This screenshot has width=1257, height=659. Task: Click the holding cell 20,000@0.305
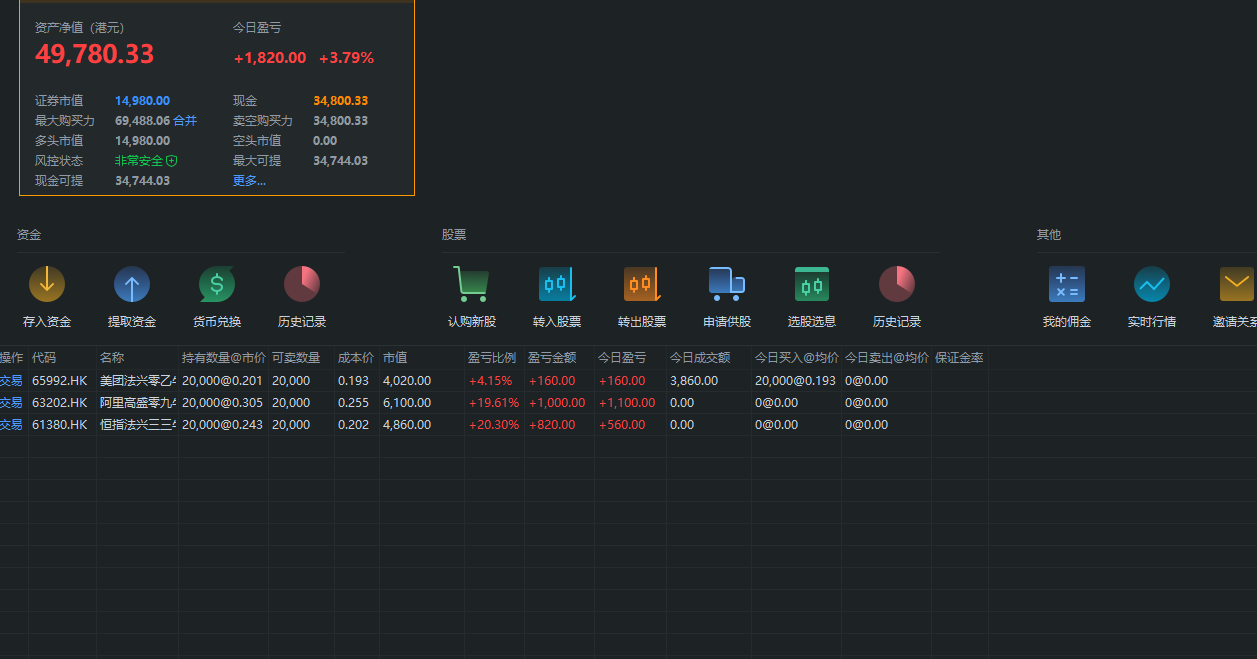pos(222,403)
